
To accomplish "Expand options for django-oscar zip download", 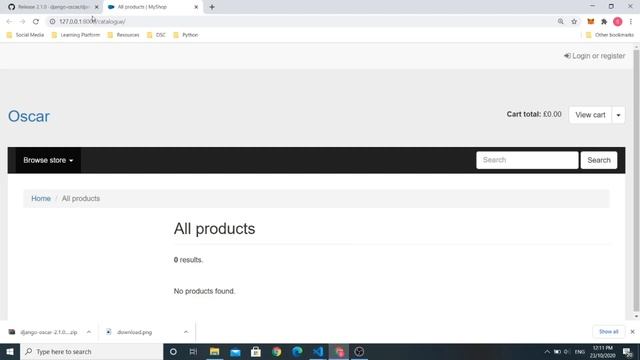I will (89, 332).
